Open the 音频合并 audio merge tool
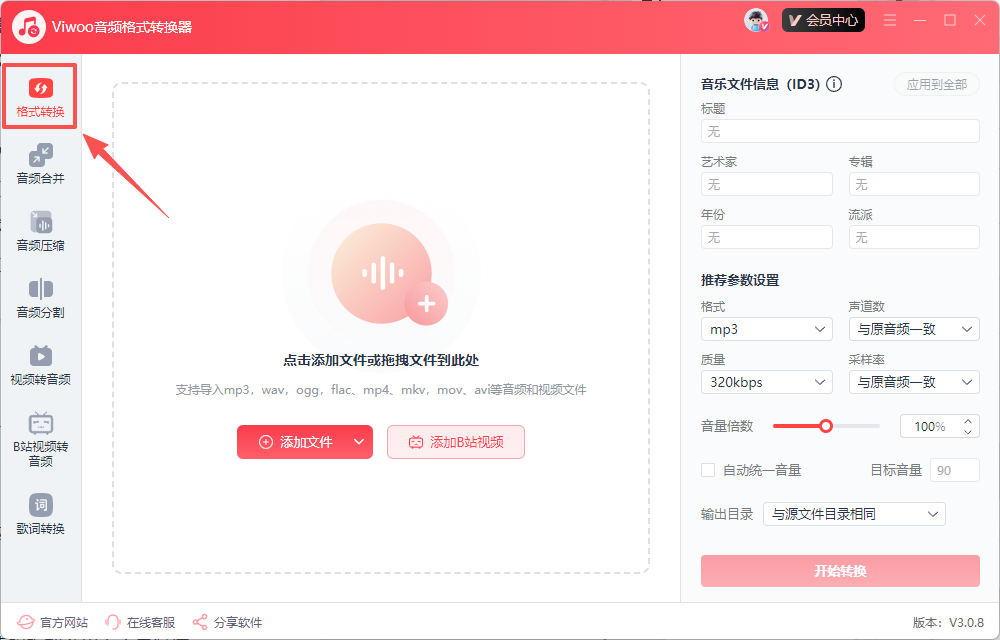 coord(39,163)
